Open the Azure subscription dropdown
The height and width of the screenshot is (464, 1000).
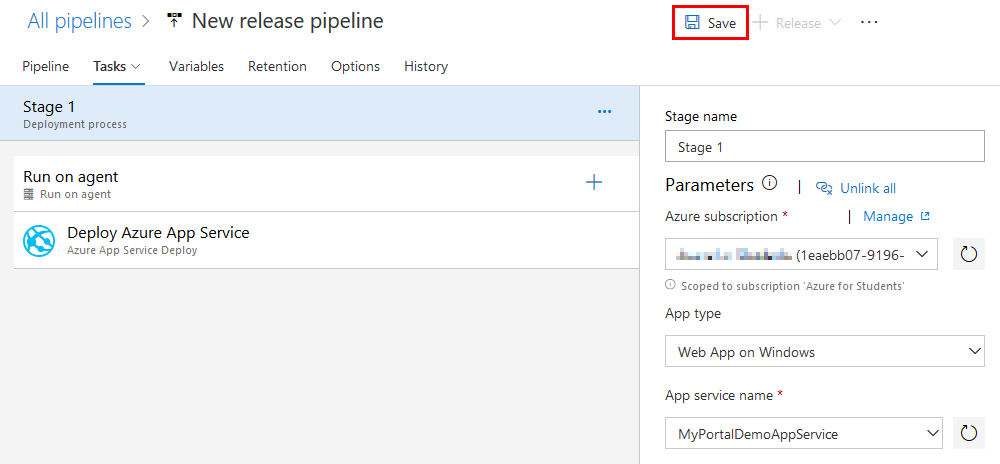pyautogui.click(x=801, y=254)
